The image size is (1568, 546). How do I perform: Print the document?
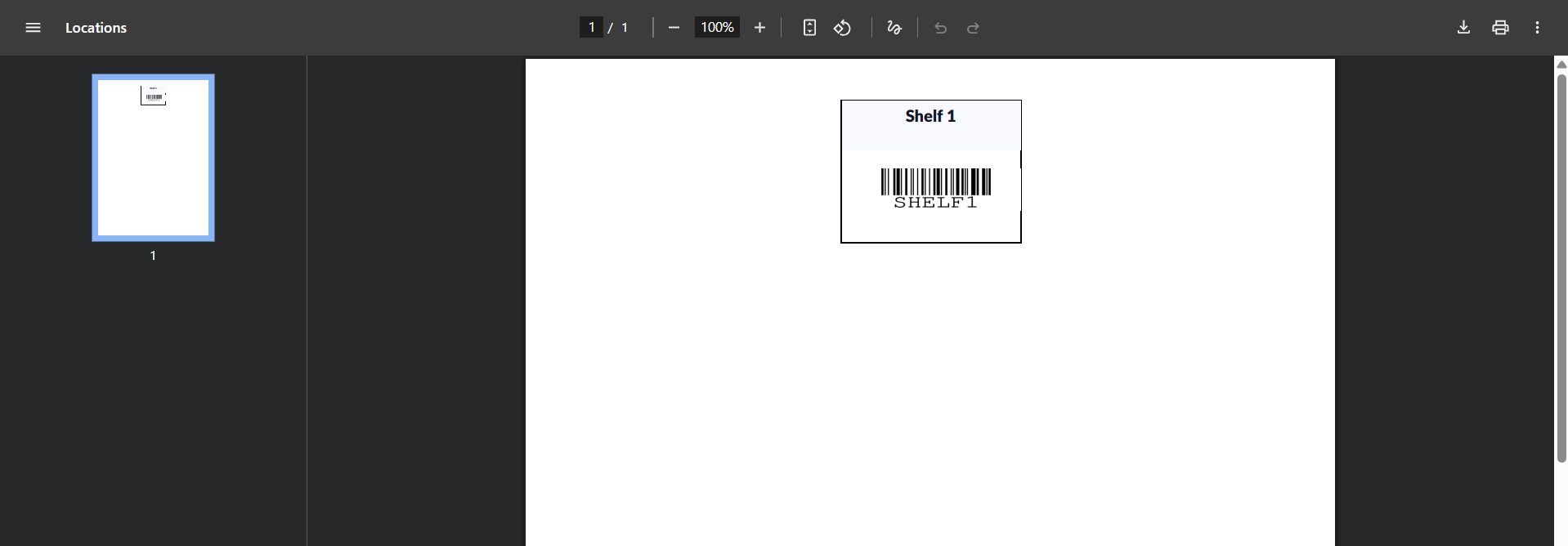[1500, 28]
